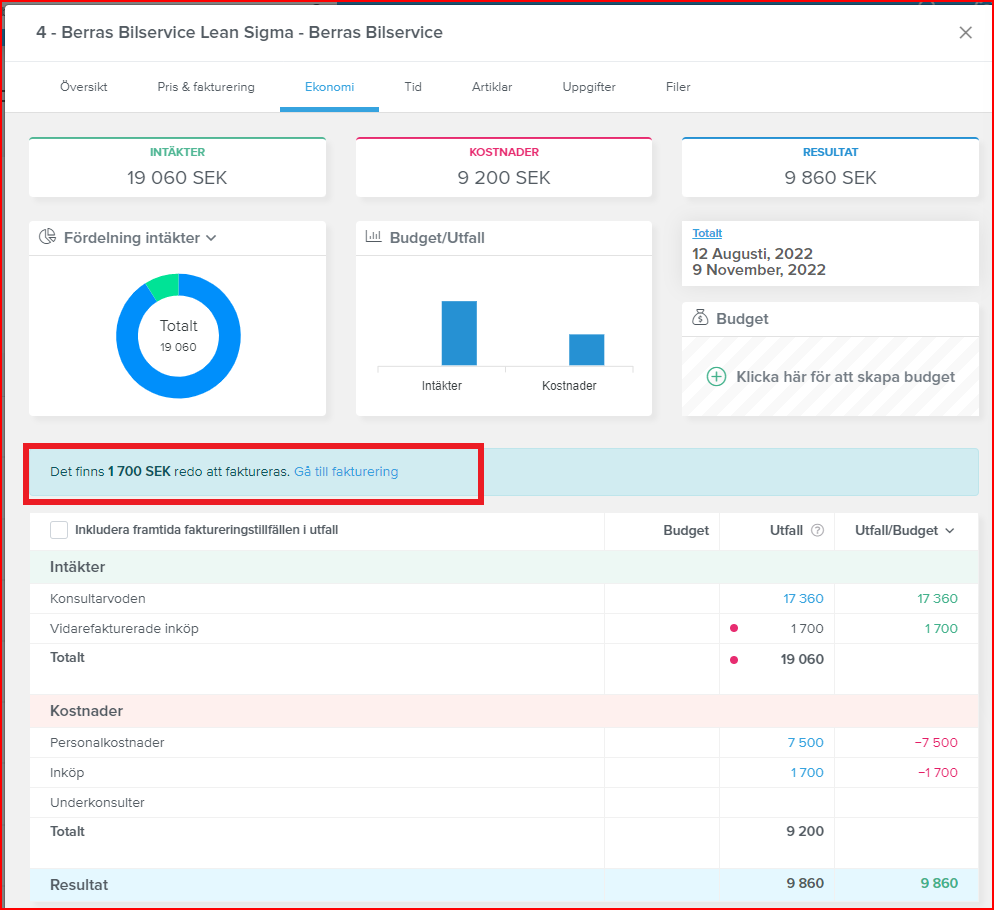Select the Underkonsulter row label
The width and height of the screenshot is (994, 910).
[x=97, y=803]
